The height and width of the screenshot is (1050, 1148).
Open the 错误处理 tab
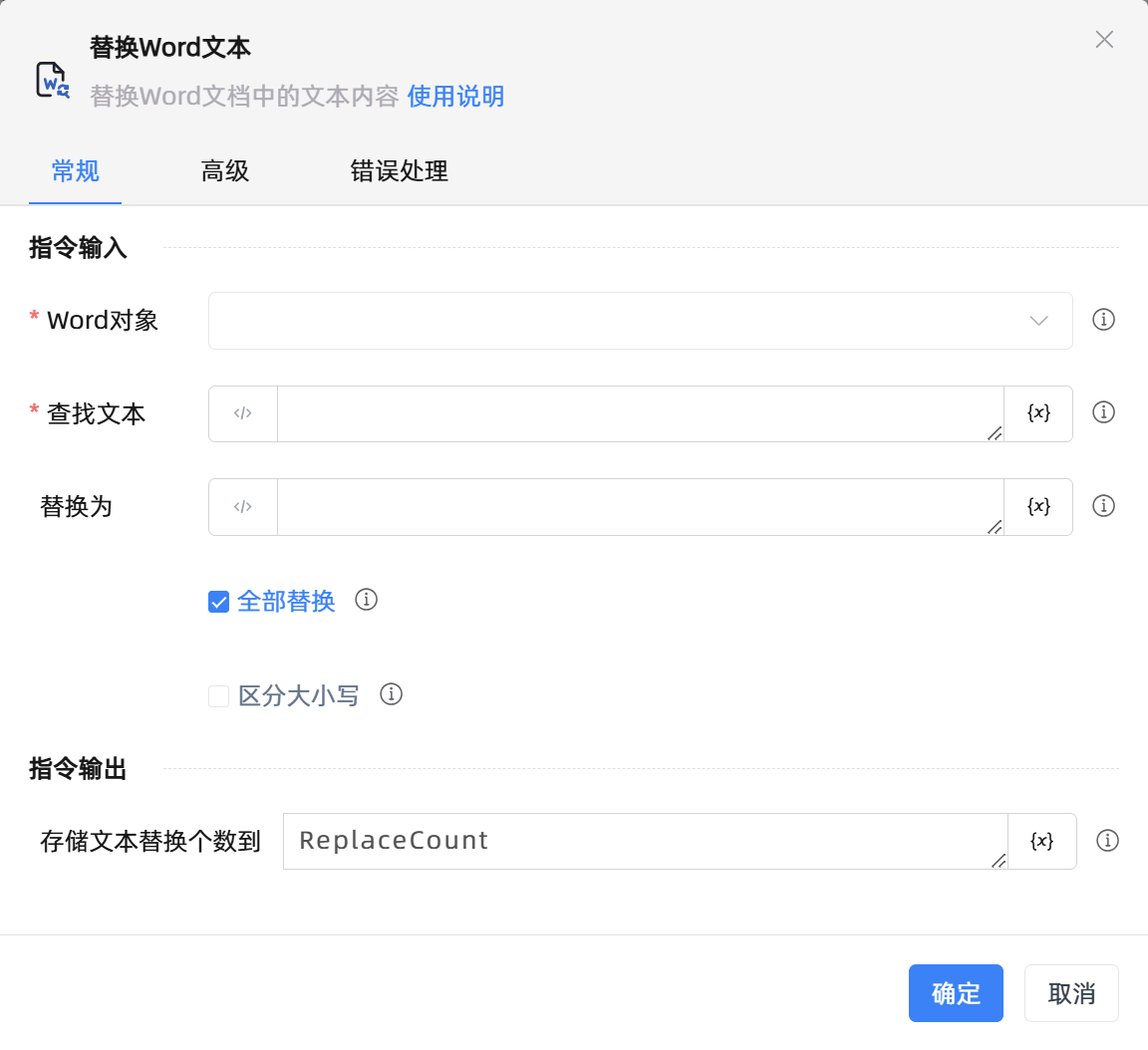point(399,171)
